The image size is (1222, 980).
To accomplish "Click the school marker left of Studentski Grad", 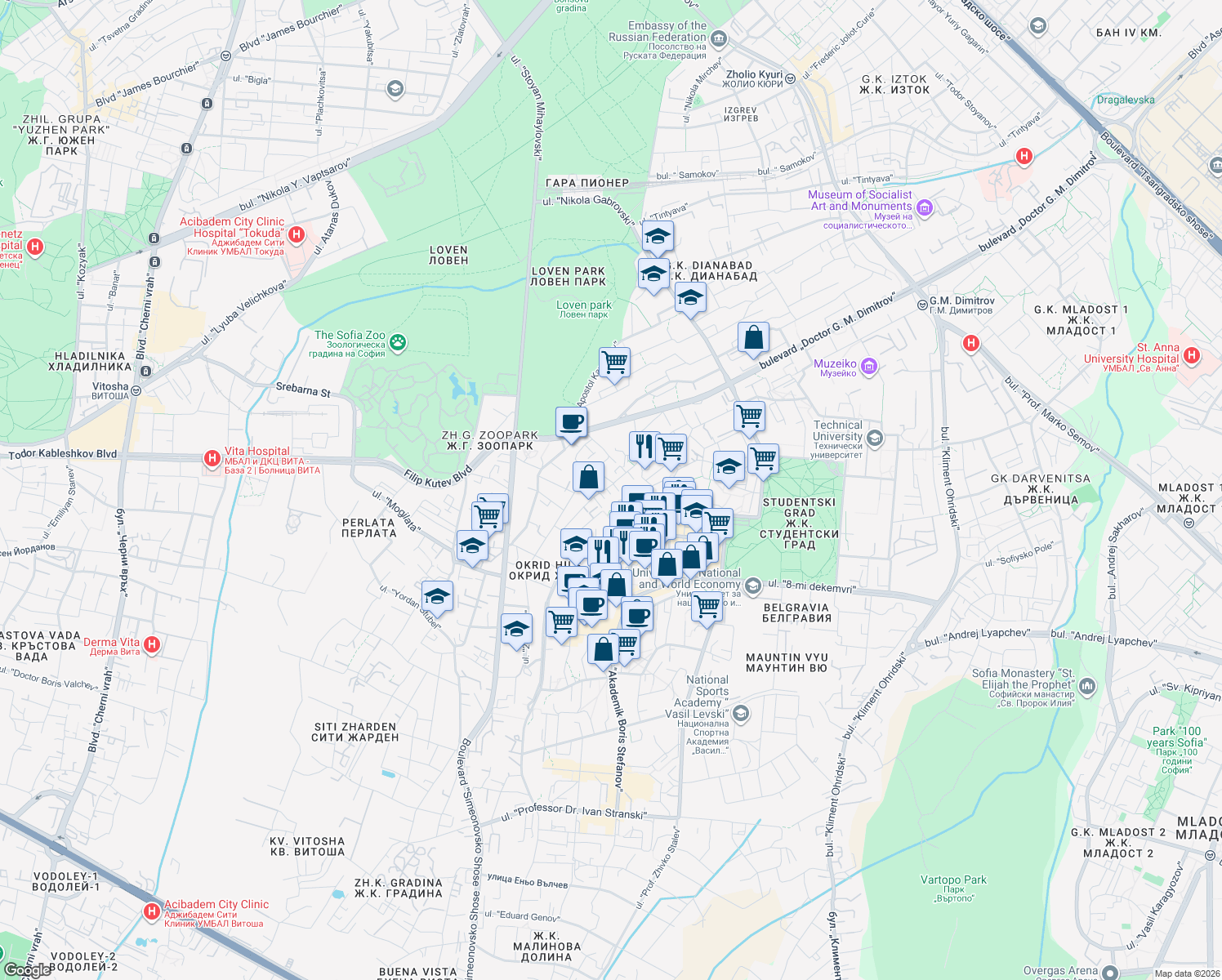I will point(729,467).
